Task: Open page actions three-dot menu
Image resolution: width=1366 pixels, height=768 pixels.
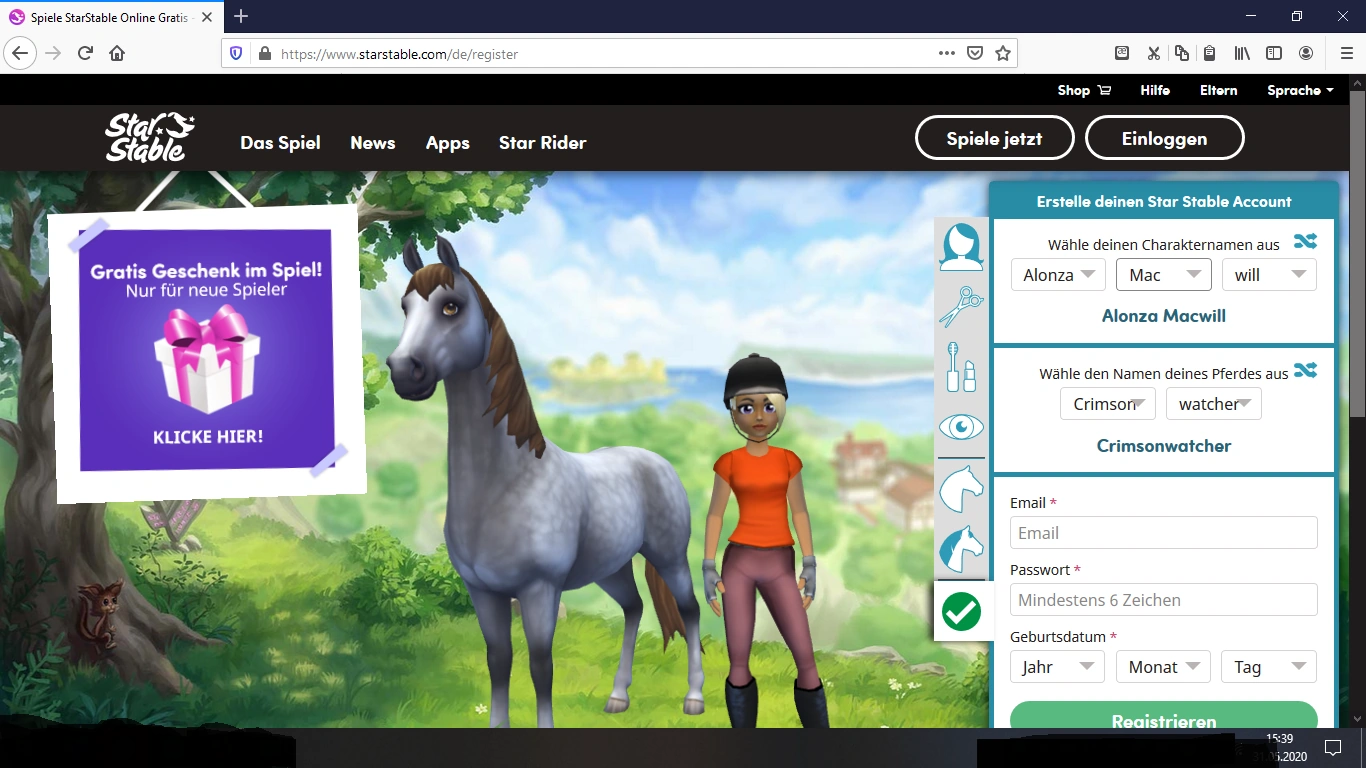Action: [x=946, y=53]
